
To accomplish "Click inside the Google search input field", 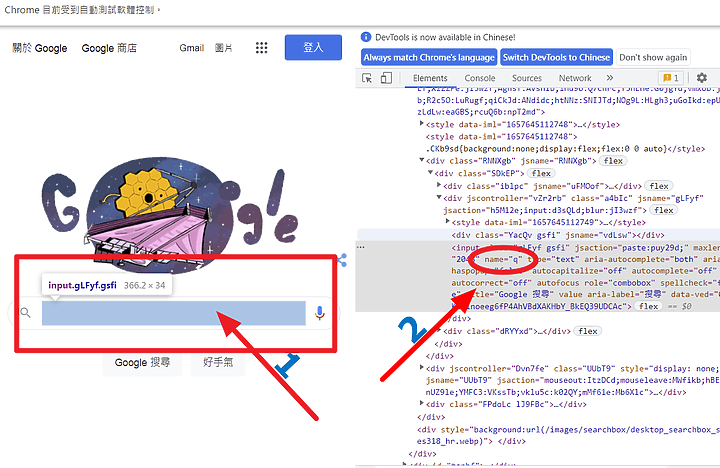I will [174, 313].
